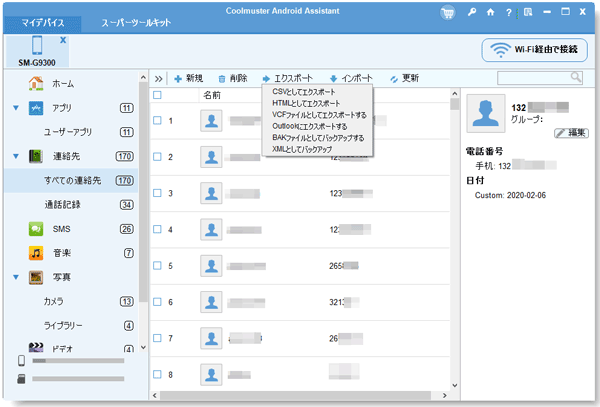Close the SM-G9300 device tab
Screen dimensions: 600x407
(63, 40)
